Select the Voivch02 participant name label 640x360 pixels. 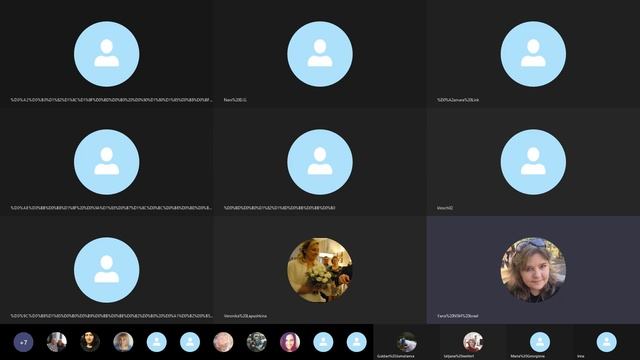click(445, 208)
